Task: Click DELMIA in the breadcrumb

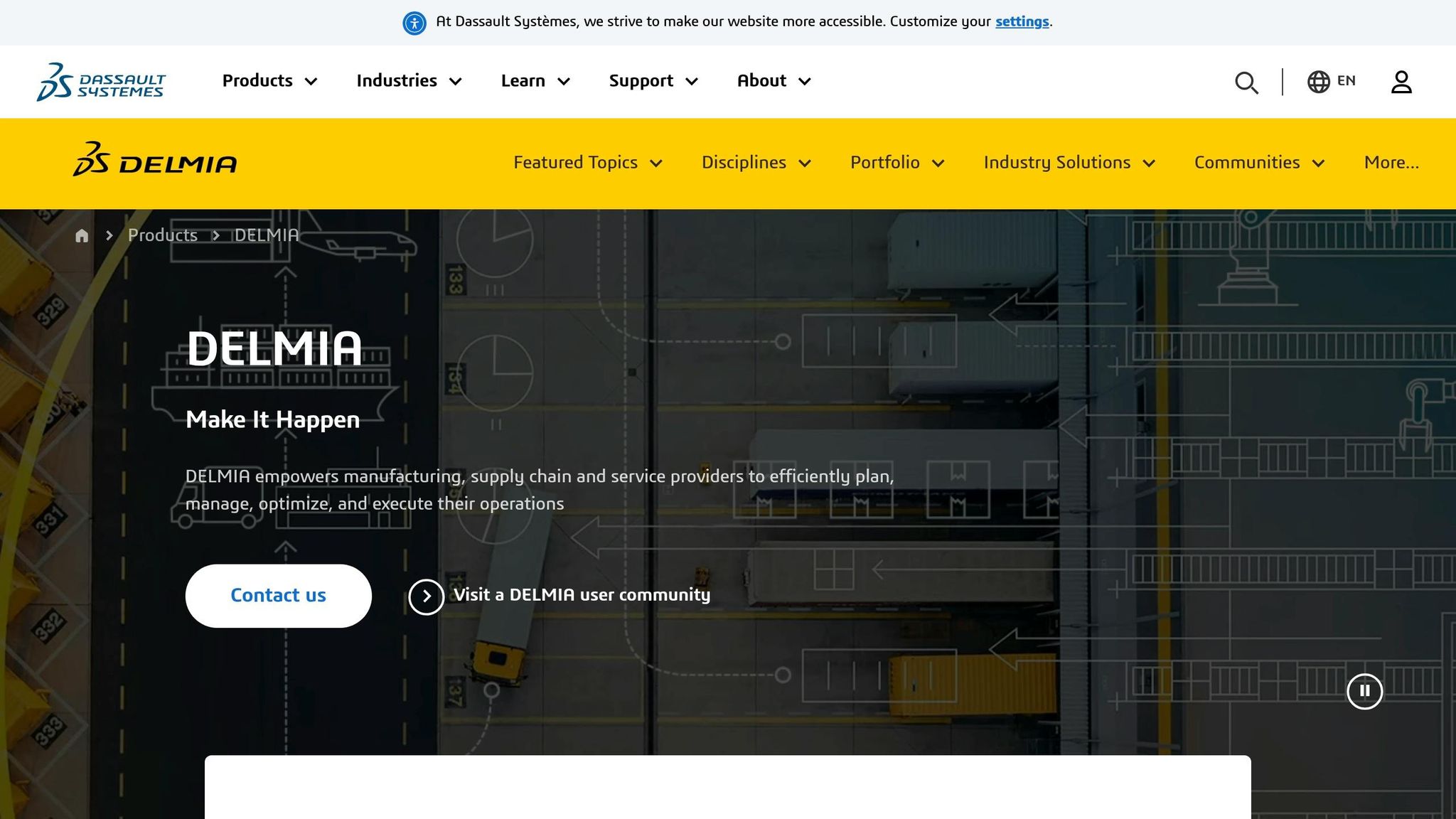Action: point(267,235)
